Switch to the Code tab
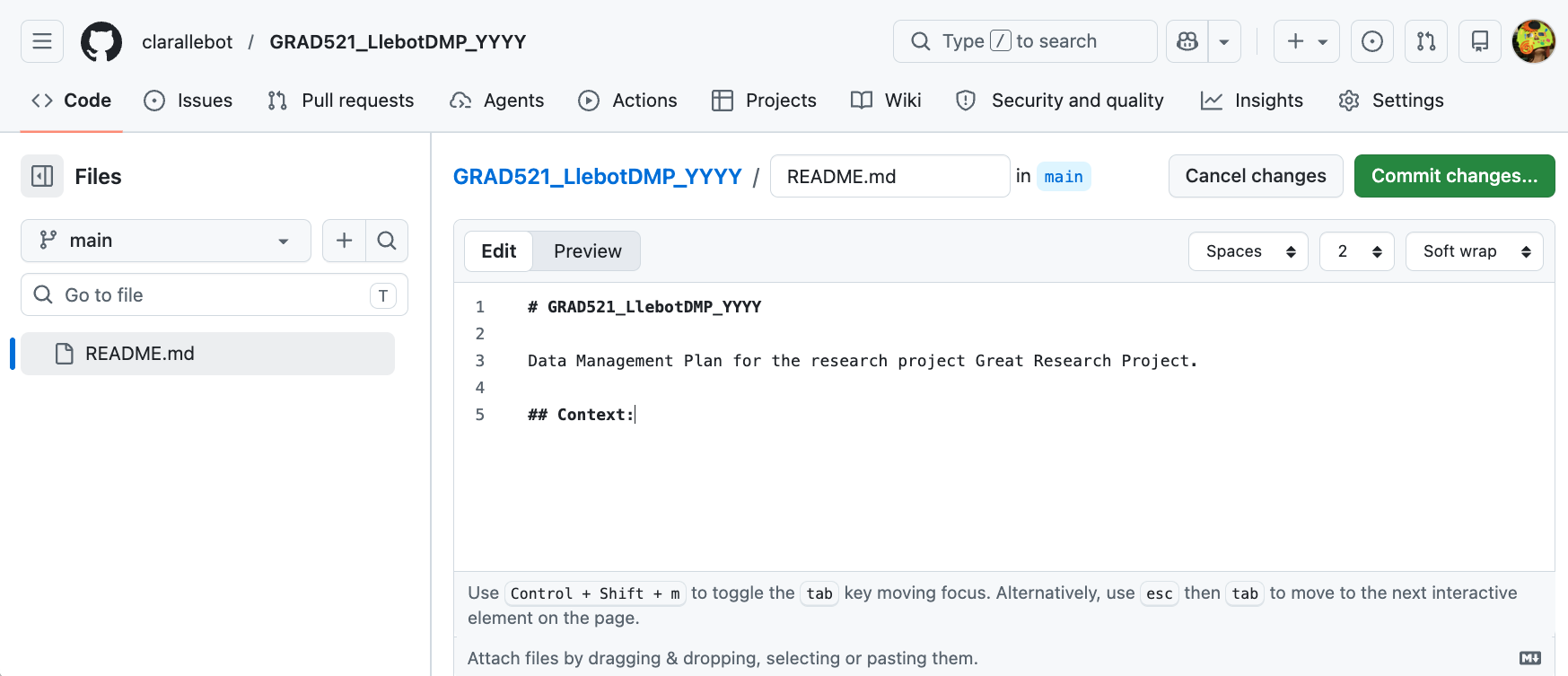 click(x=71, y=101)
